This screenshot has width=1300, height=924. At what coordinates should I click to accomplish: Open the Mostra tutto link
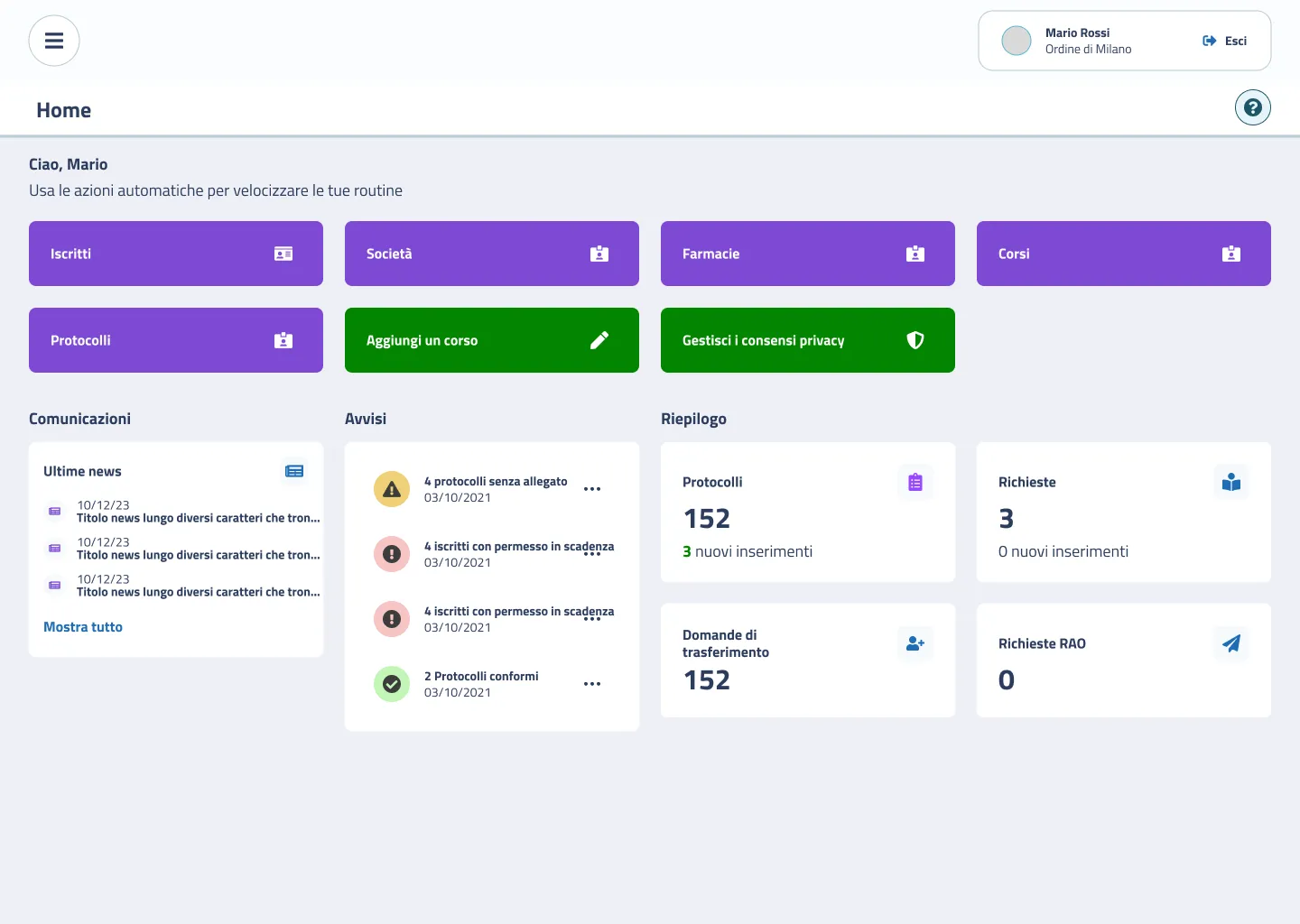pyautogui.click(x=83, y=627)
